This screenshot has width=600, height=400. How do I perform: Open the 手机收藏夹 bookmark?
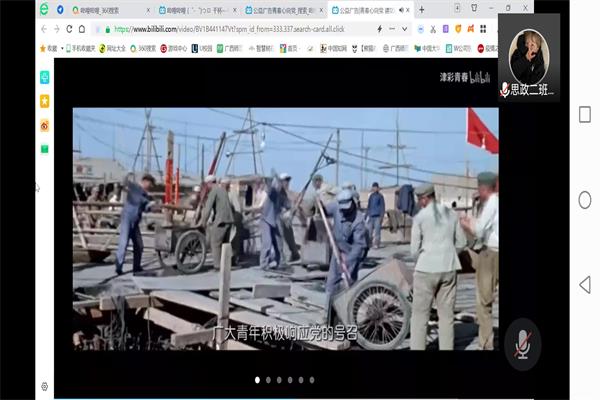click(x=80, y=49)
